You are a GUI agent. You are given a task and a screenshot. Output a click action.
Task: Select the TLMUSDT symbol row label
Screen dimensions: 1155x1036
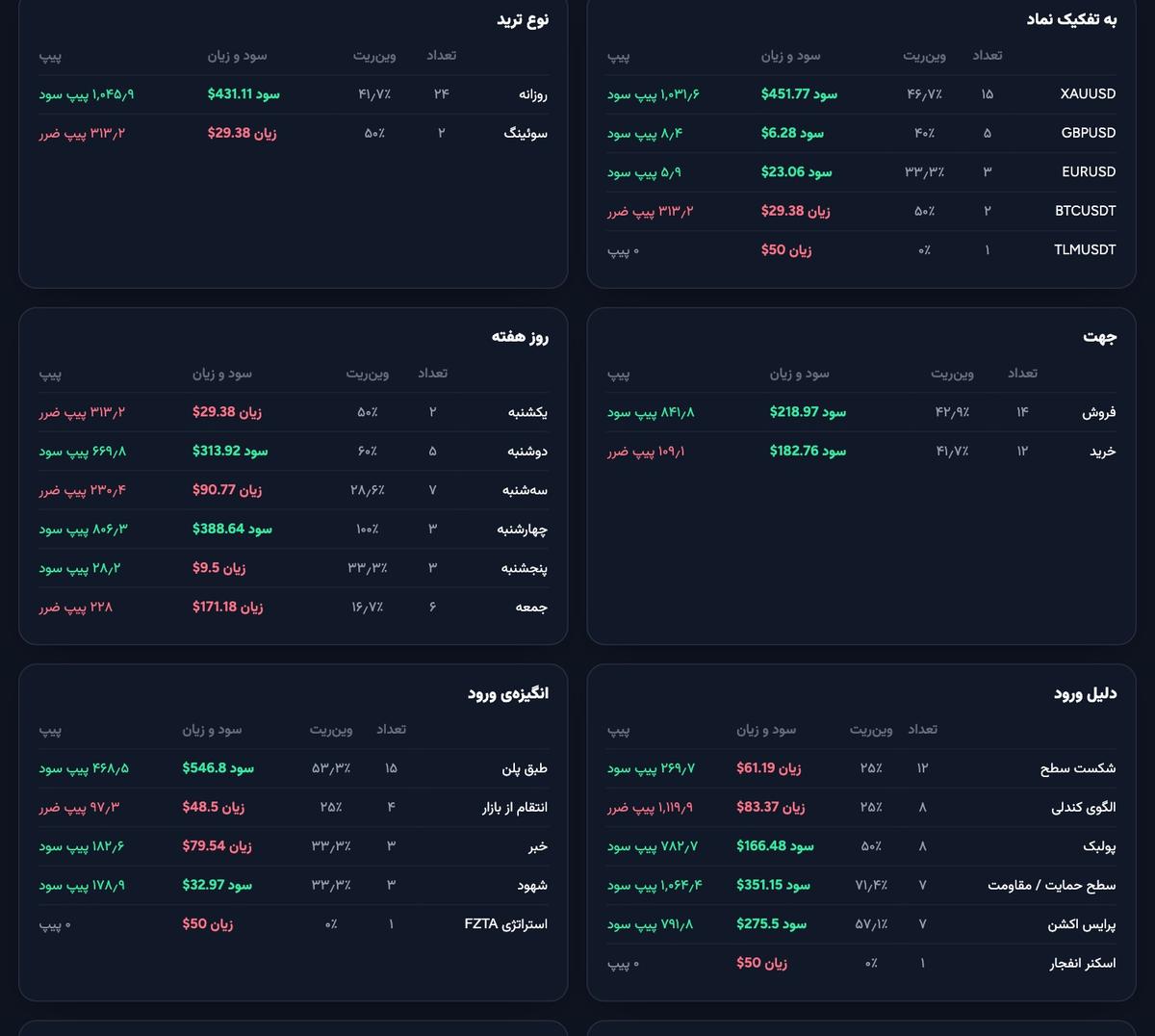pos(1085,249)
